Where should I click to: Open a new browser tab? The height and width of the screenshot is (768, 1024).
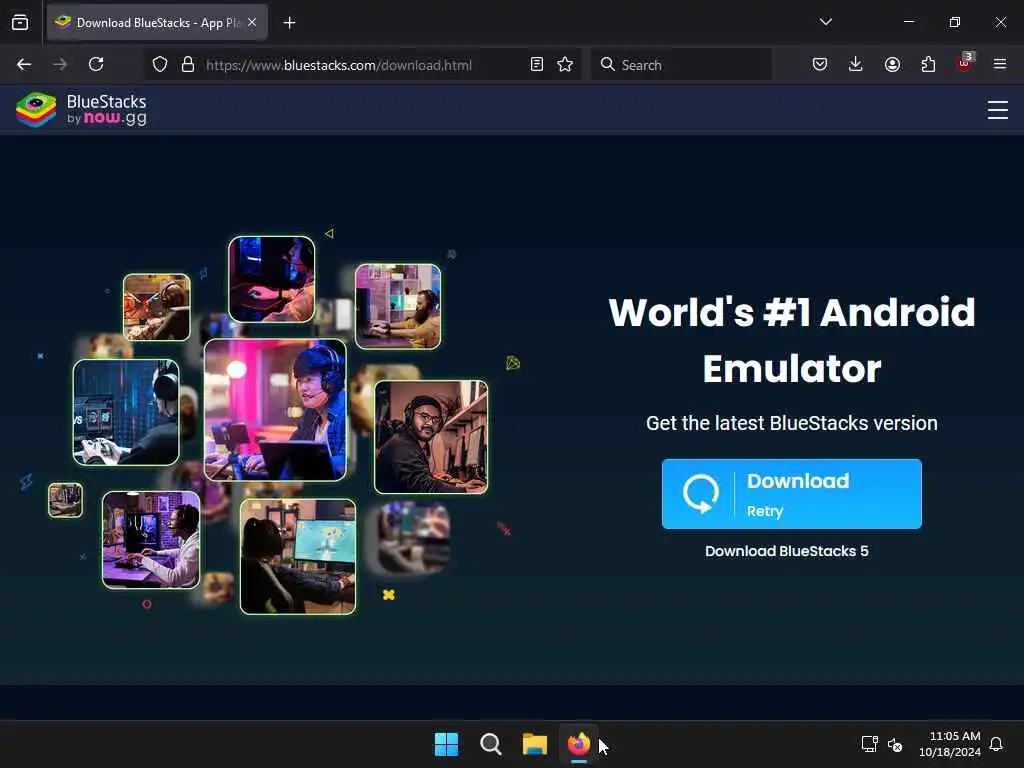click(289, 23)
